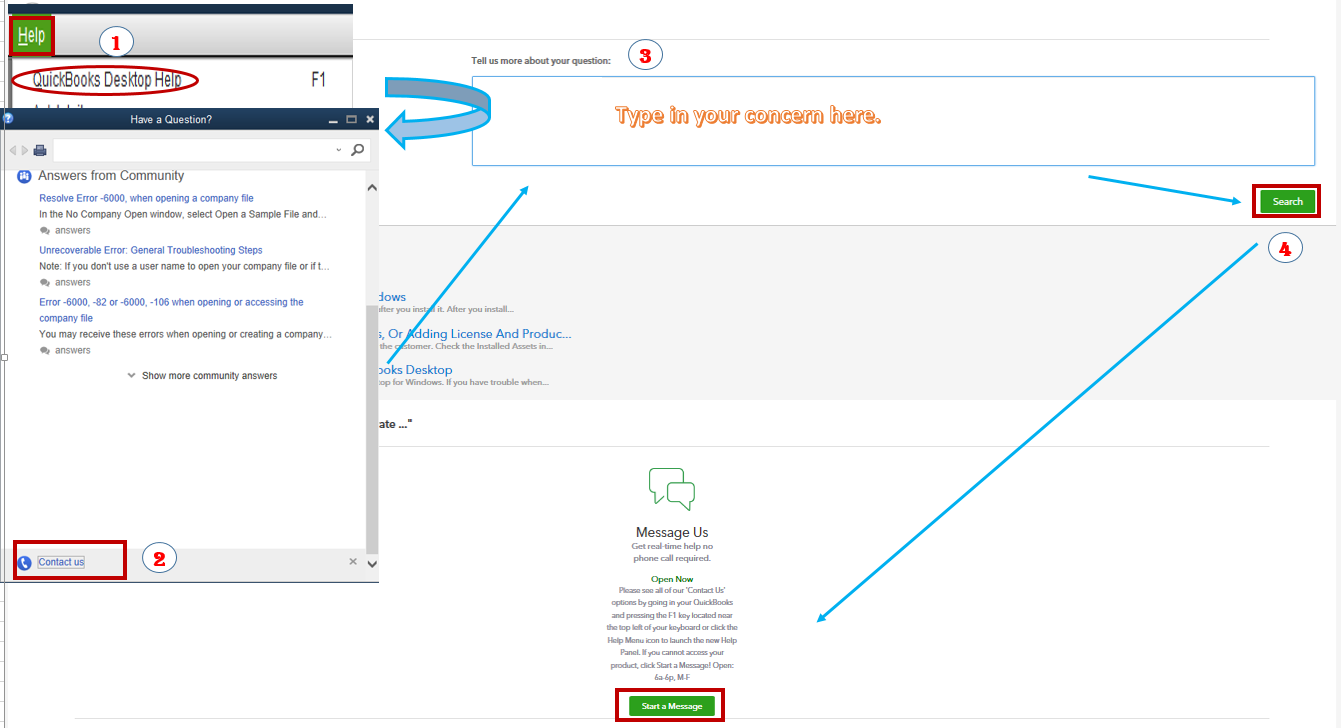Click the help question mark in title bar

(x=7, y=118)
